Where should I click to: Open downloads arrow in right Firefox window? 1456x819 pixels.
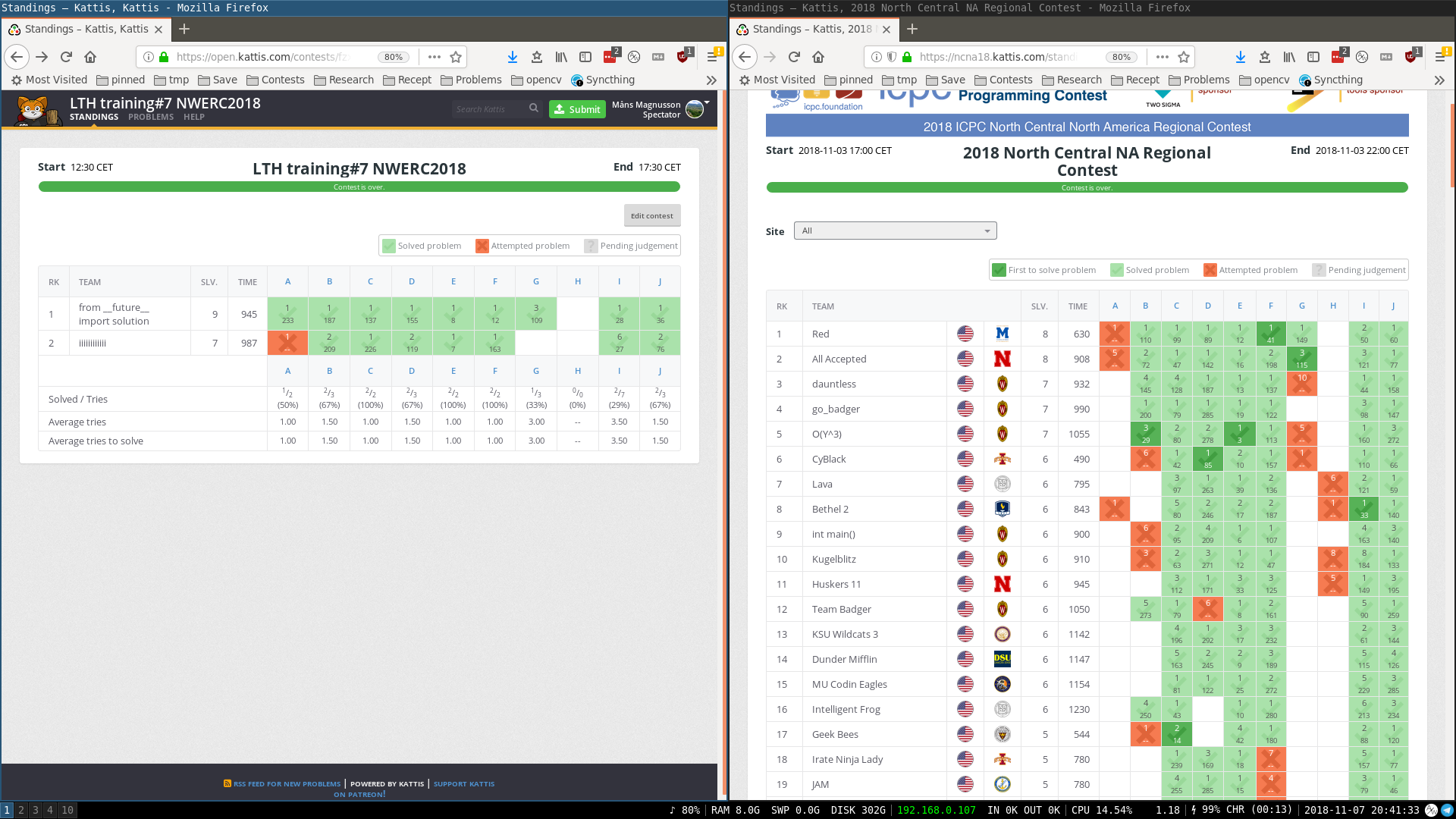1241,57
